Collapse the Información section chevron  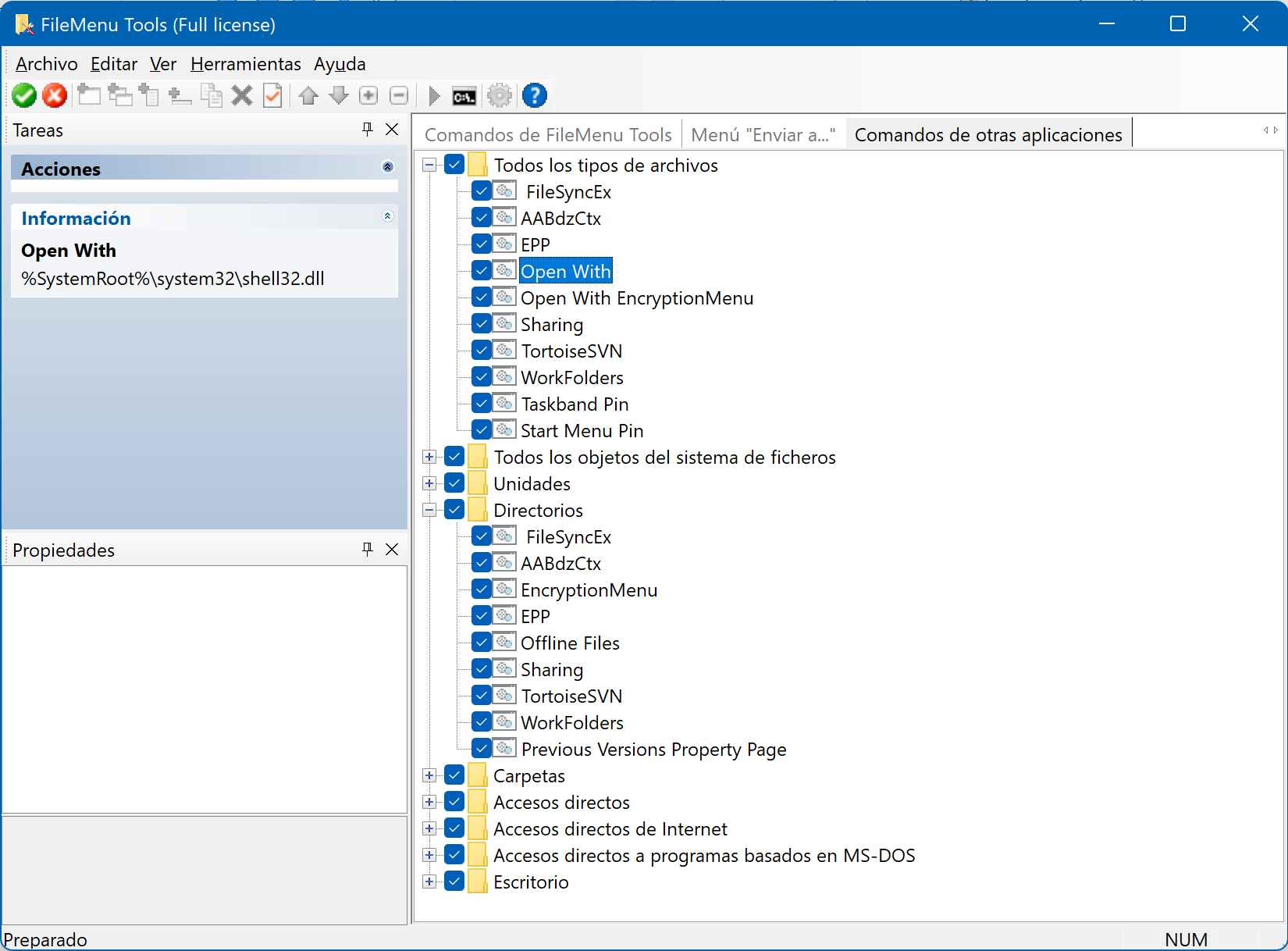point(388,216)
